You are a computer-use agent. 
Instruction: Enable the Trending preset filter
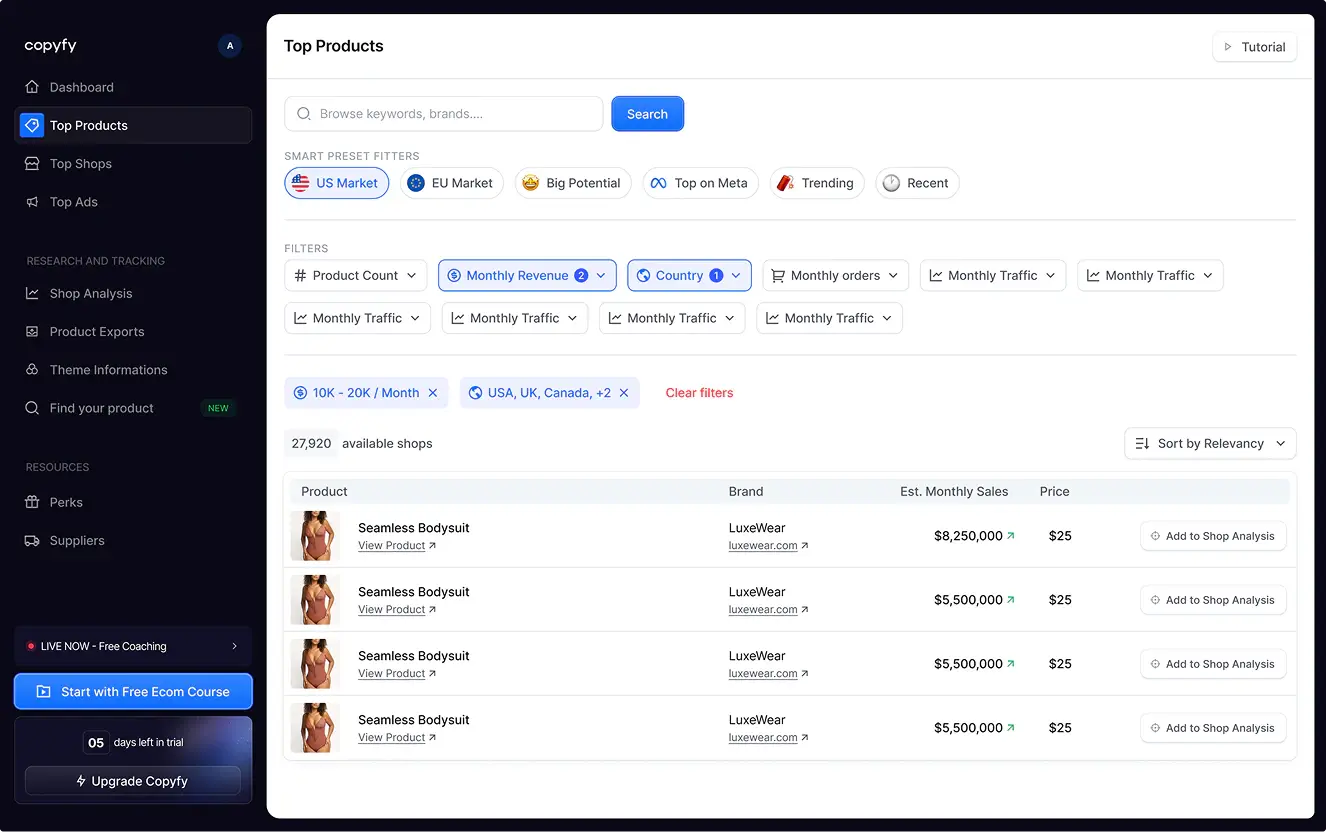coord(816,183)
